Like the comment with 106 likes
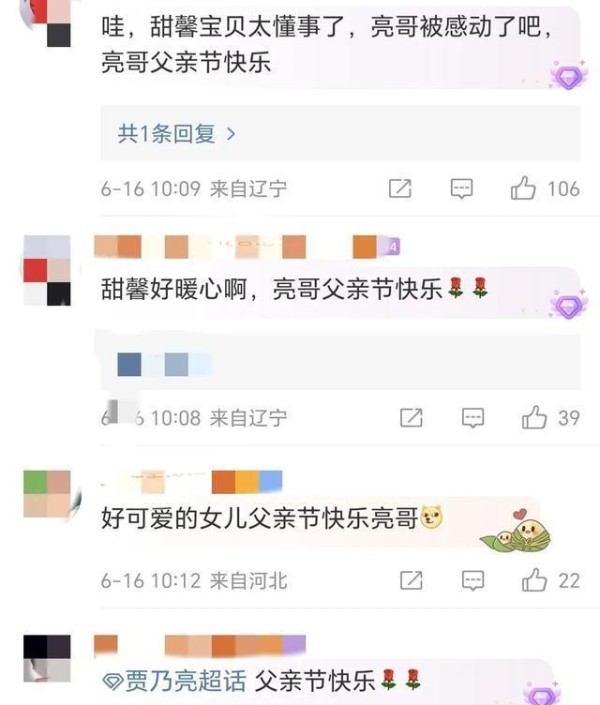 [x=523, y=188]
